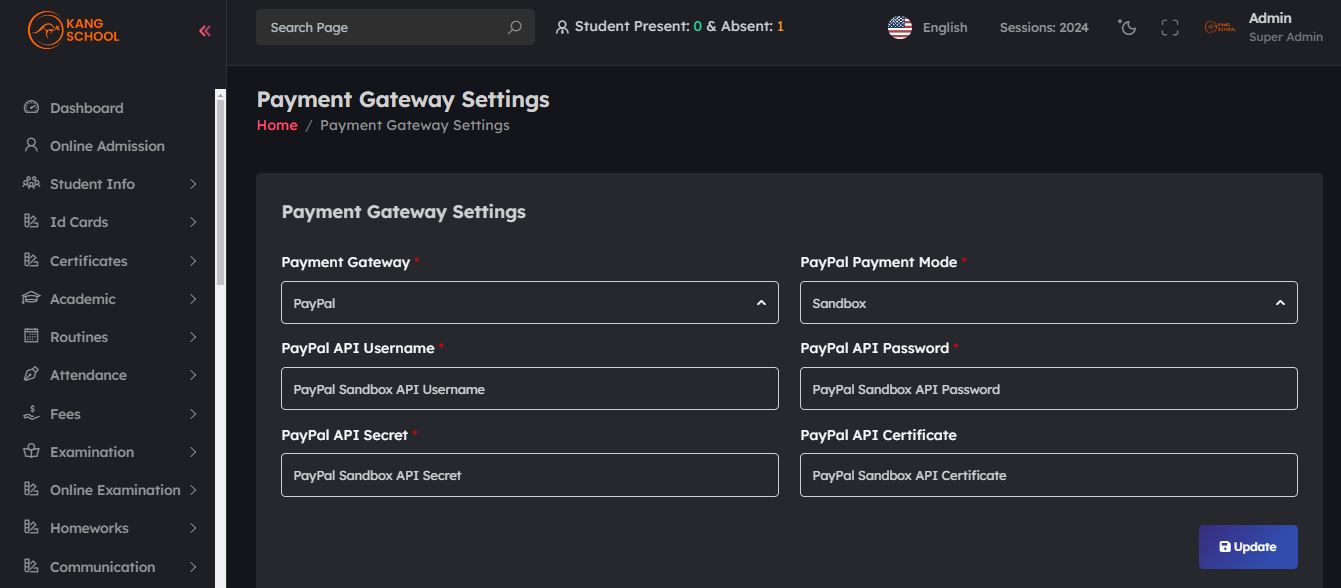Screen dimensions: 1341x588
Task: Click the Student Present count 0
Action: [697, 27]
